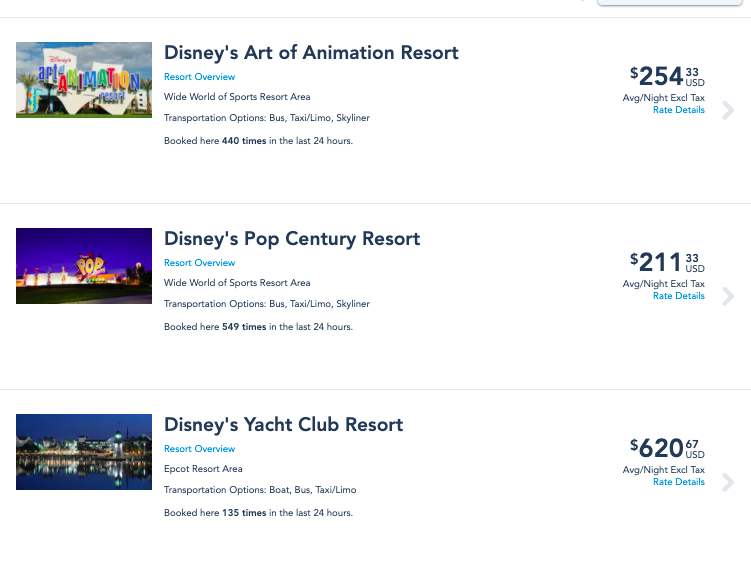Click Disney's Art of Animation Resort title

coord(311,53)
